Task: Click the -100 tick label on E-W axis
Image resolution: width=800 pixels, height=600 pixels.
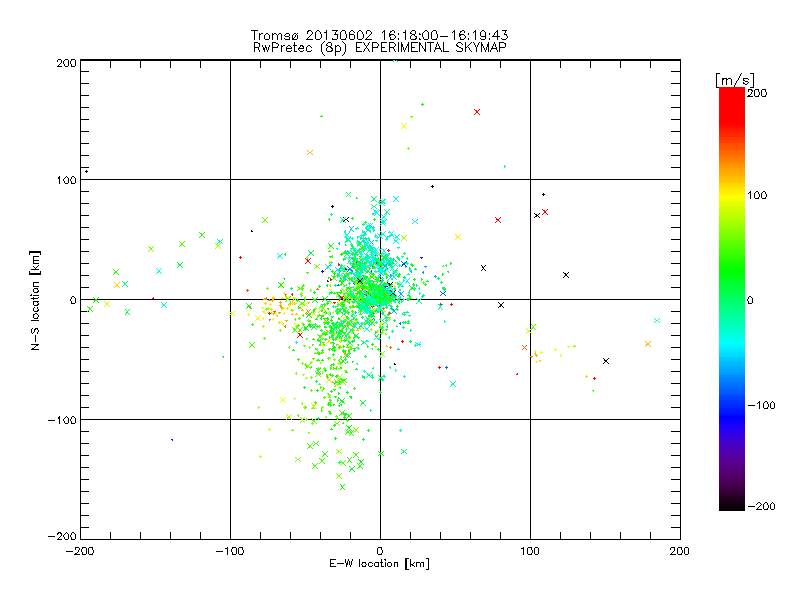Action: tap(230, 552)
